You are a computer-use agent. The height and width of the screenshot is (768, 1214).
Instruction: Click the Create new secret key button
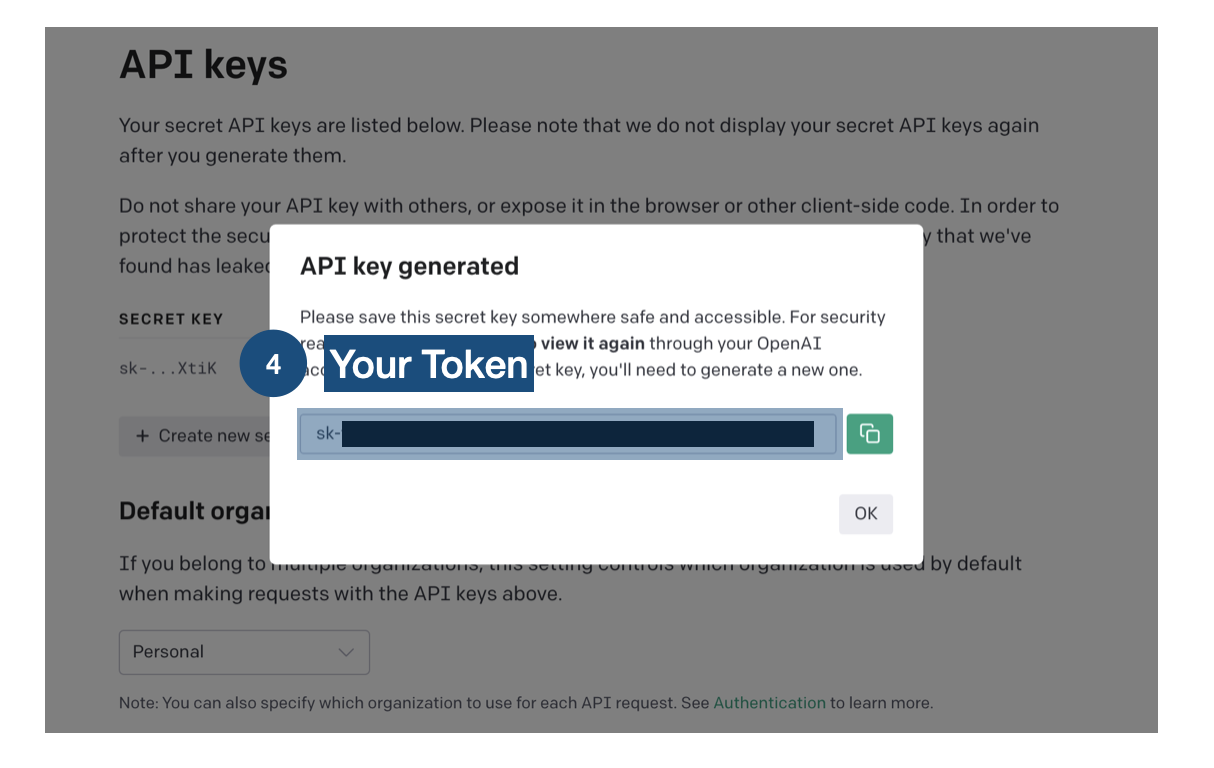[190, 435]
